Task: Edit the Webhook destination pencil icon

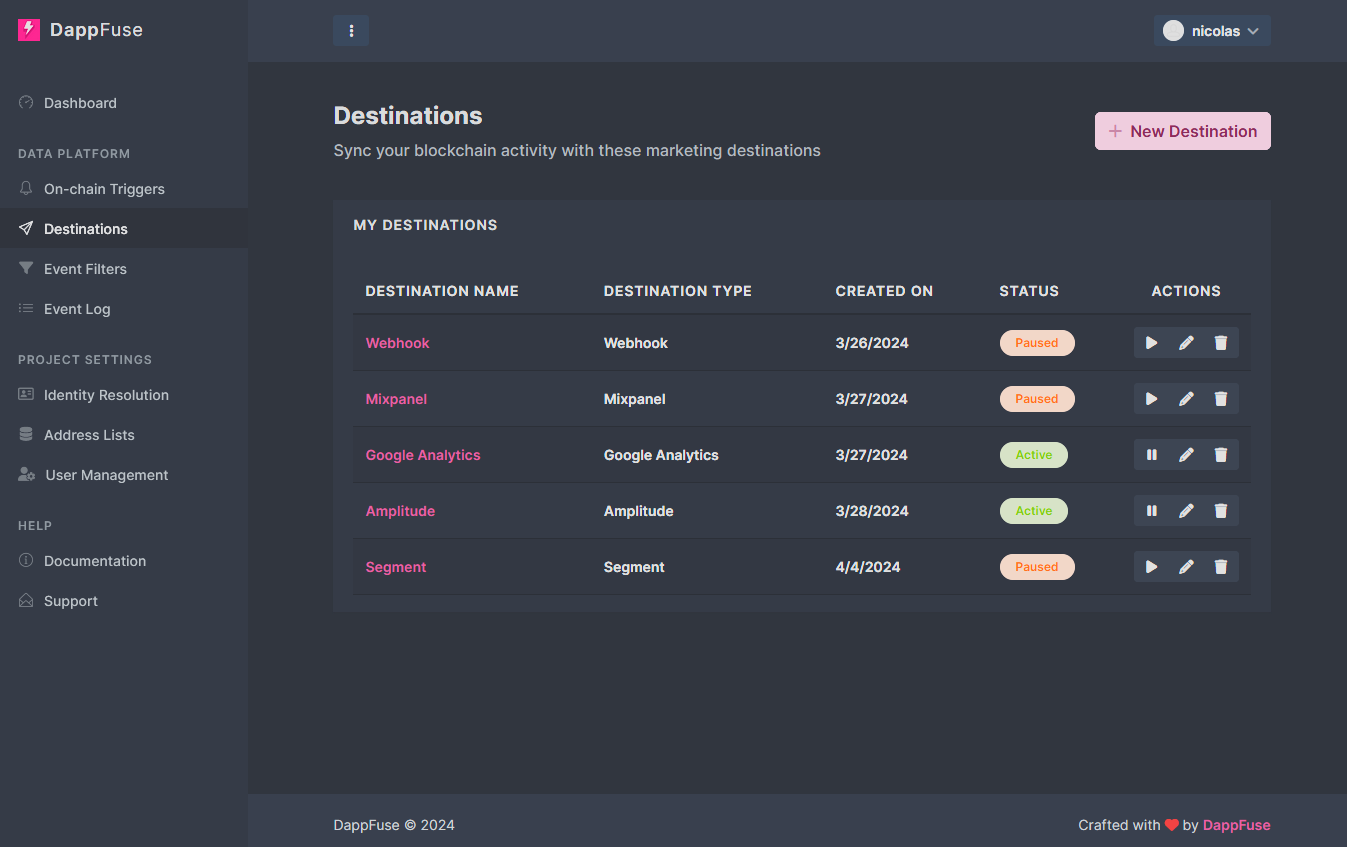Action: (x=1186, y=343)
